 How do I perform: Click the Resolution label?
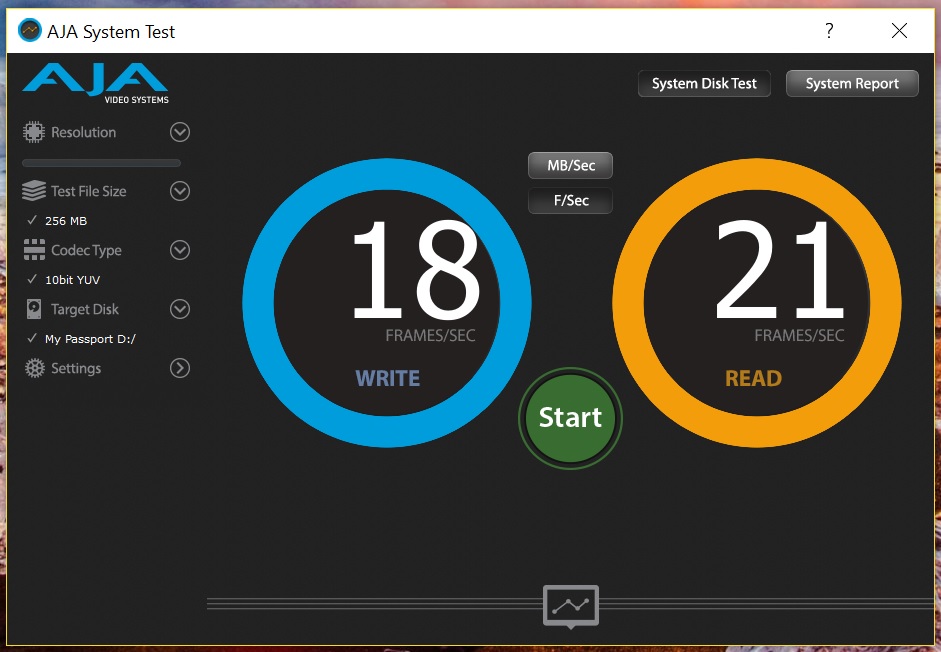point(83,132)
